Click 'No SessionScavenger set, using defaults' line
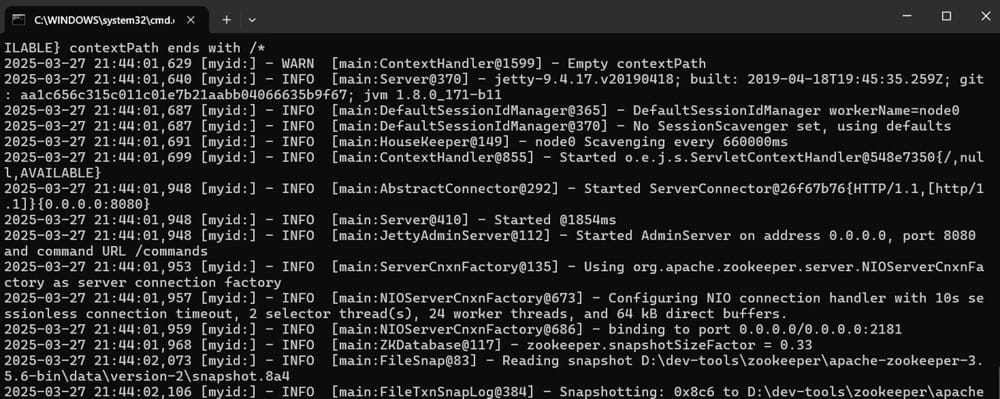Screen dimensions: 1000x399 coord(792,126)
